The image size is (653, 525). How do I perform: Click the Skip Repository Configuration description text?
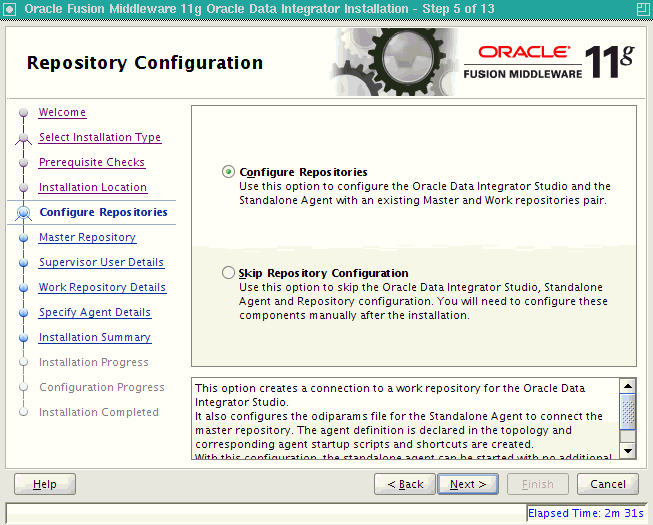tap(423, 301)
